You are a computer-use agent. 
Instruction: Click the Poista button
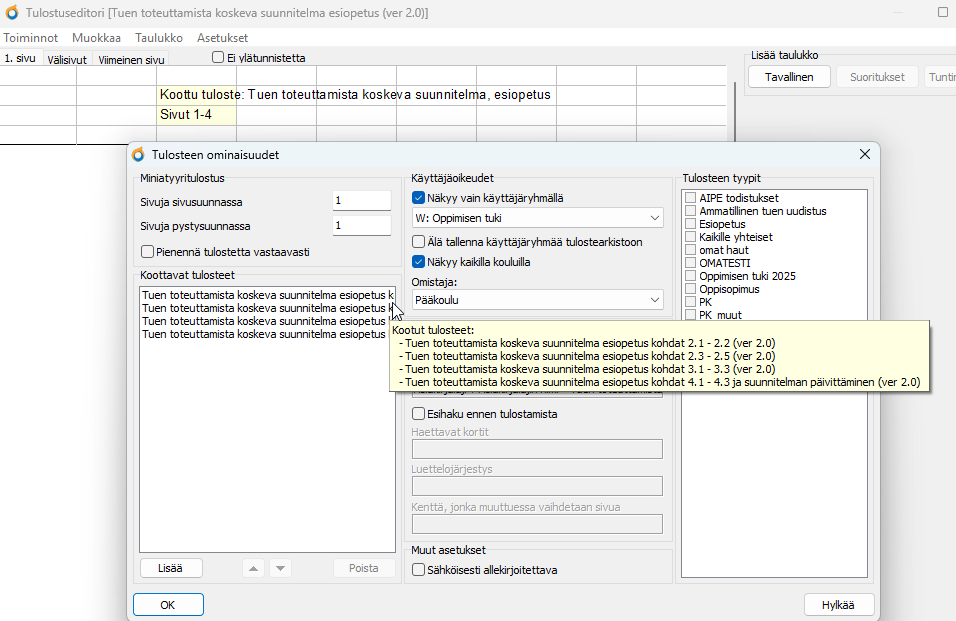click(364, 568)
